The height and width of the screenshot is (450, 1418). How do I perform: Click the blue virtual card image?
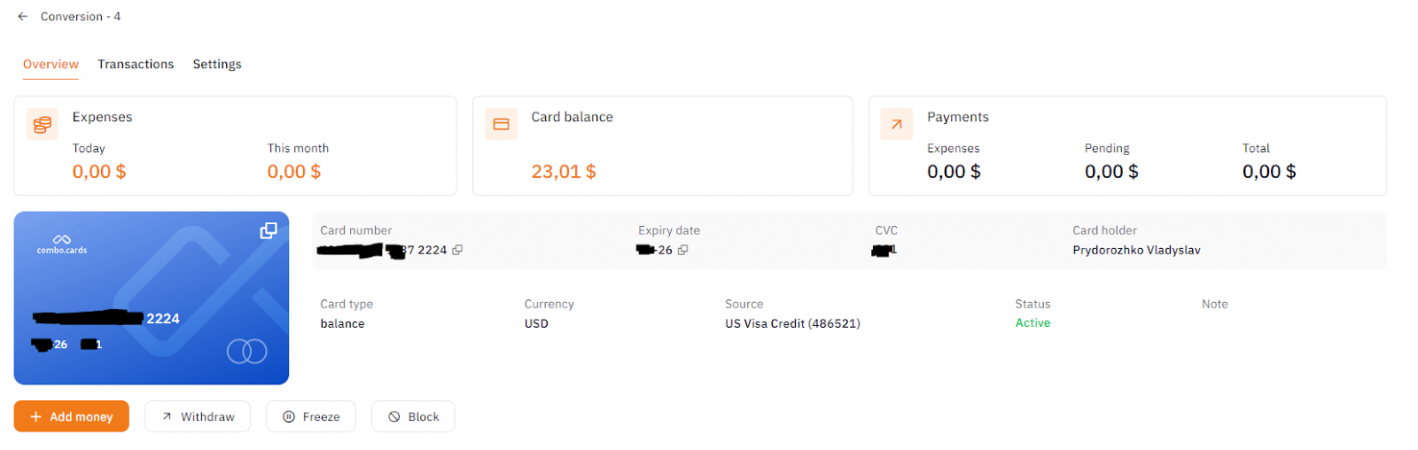point(151,298)
